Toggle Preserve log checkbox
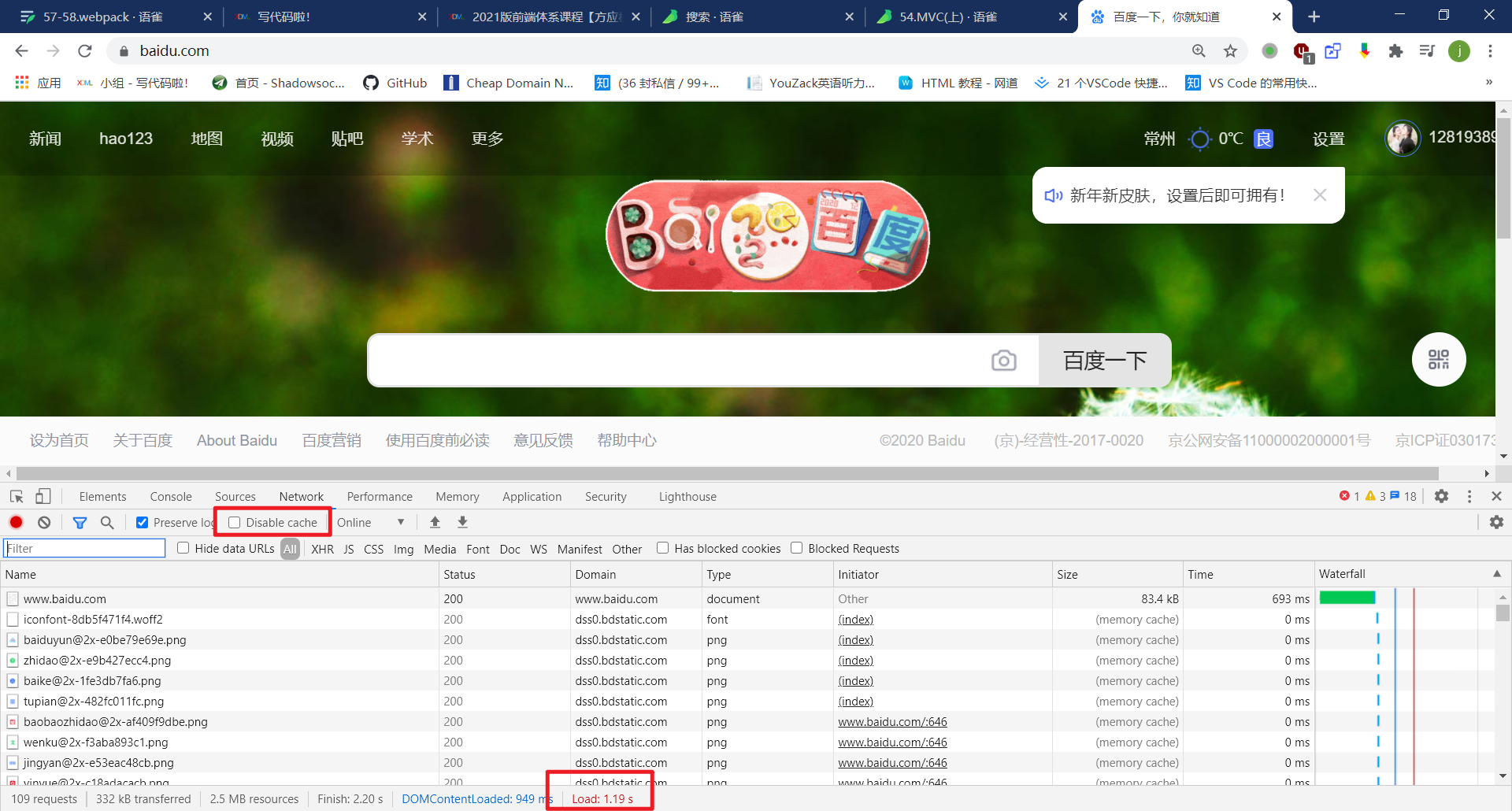 click(143, 522)
